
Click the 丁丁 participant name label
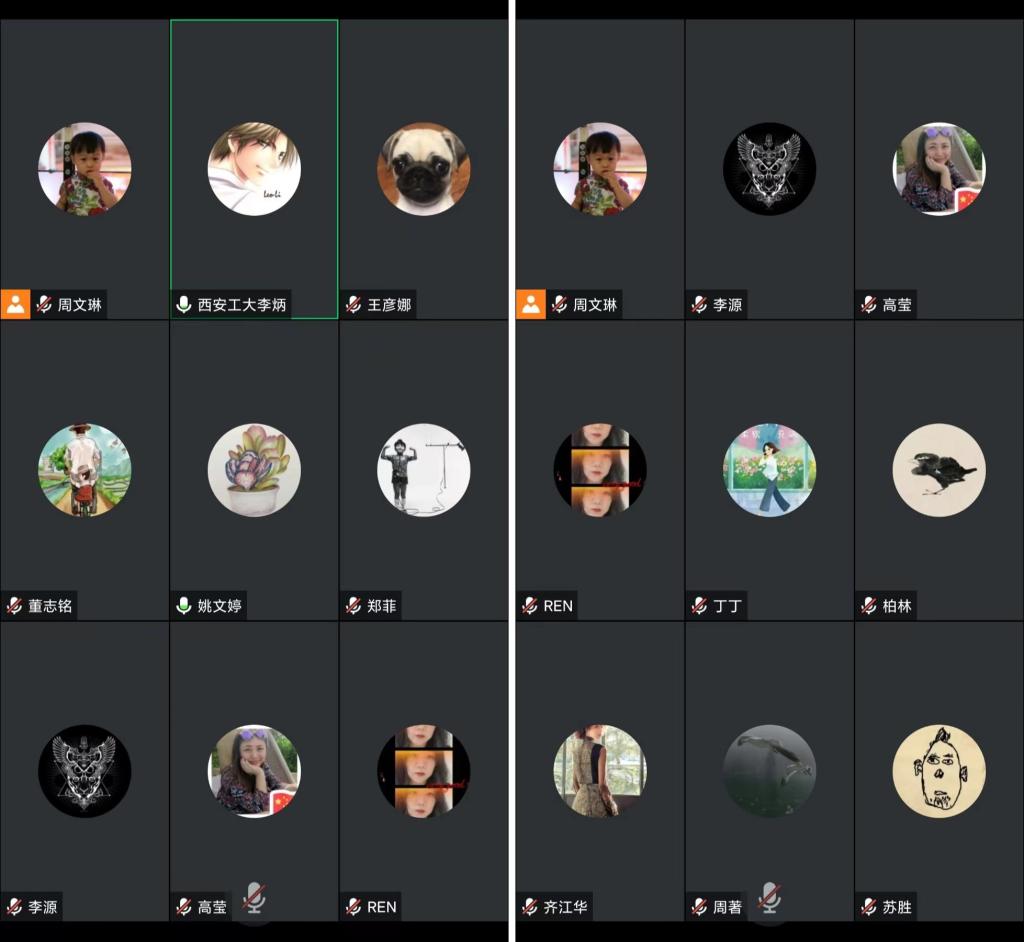click(x=727, y=606)
